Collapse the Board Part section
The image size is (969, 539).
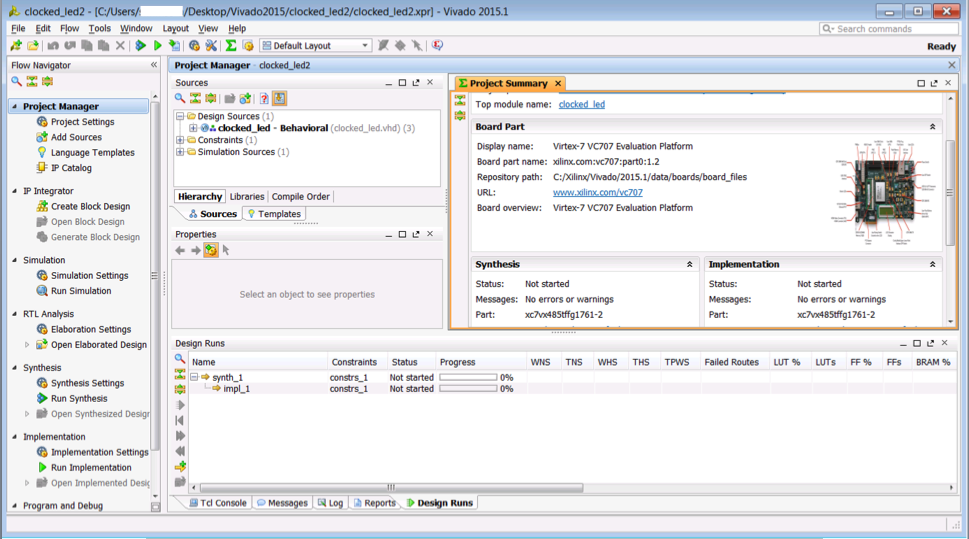[933, 127]
